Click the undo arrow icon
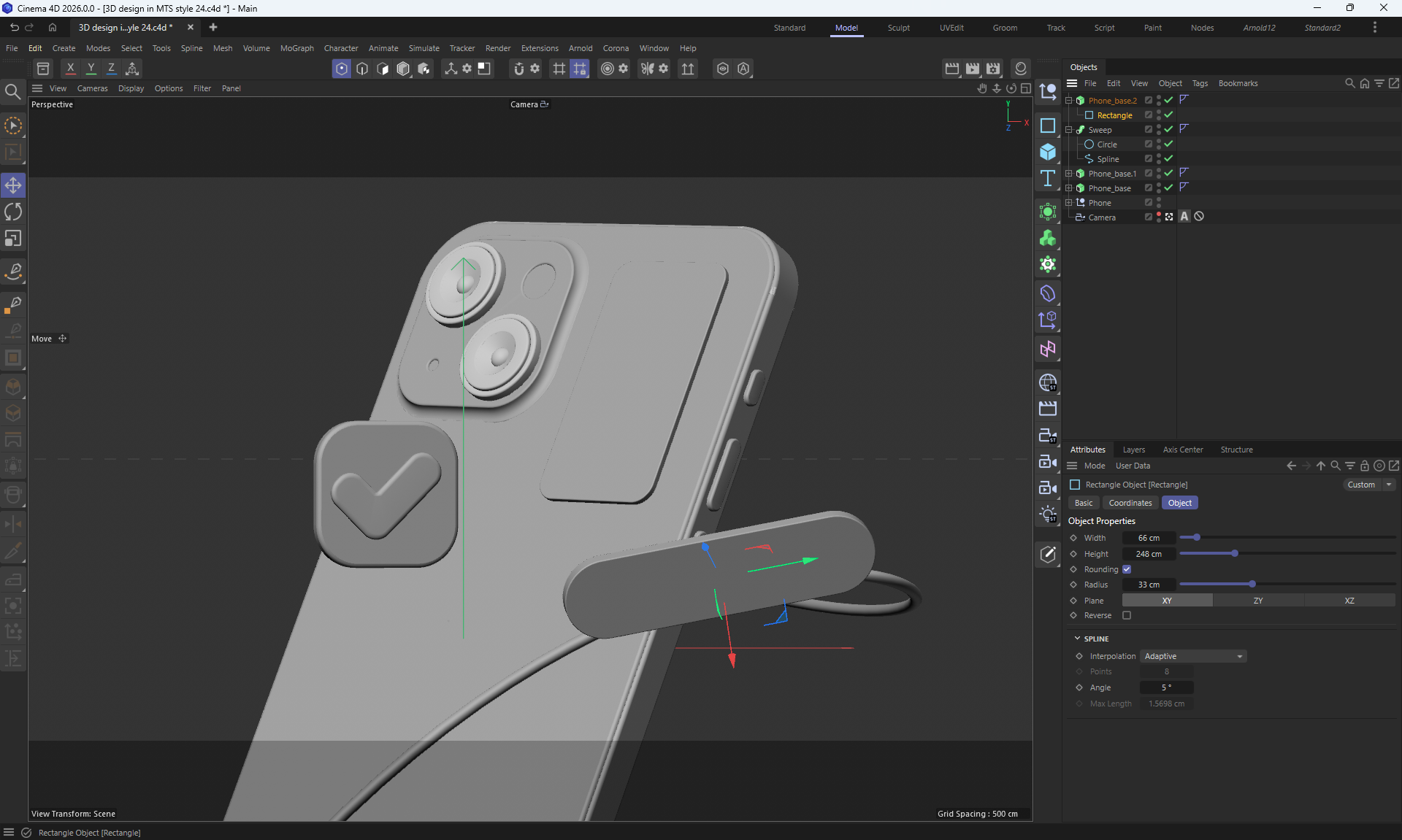1402x840 pixels. tap(14, 28)
